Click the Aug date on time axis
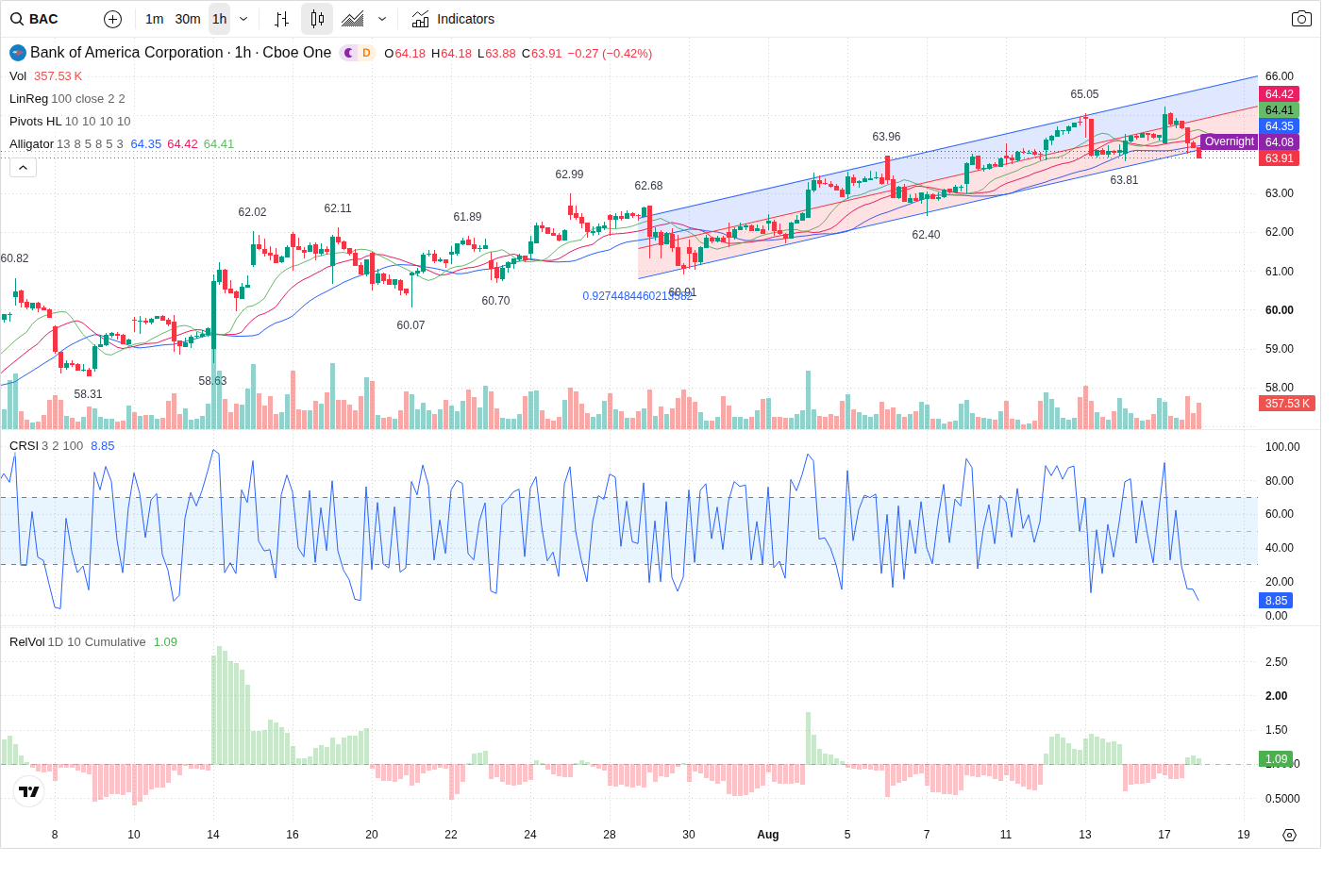1340x896 pixels. (x=768, y=835)
